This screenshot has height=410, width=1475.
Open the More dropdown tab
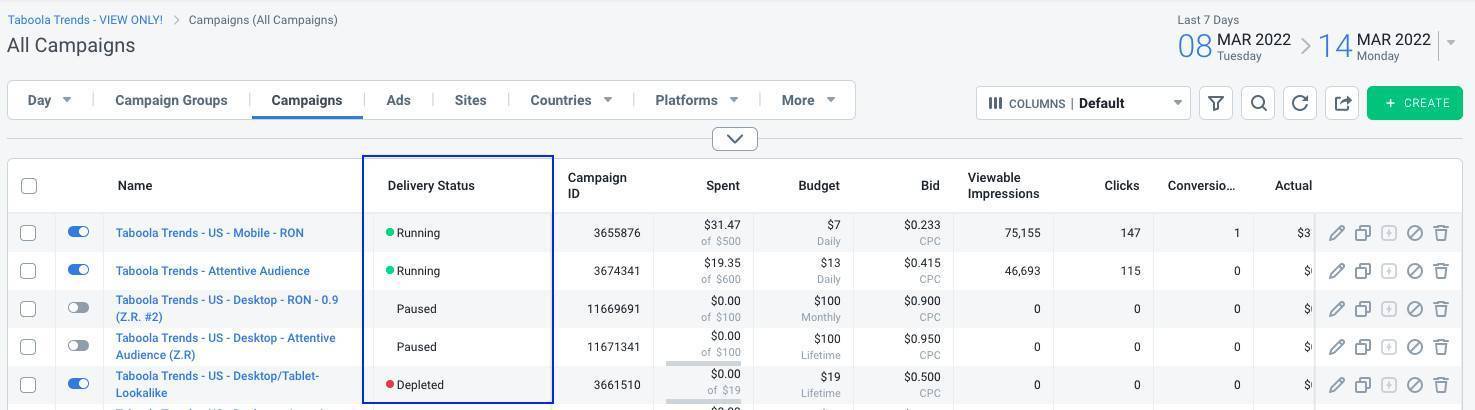(808, 100)
